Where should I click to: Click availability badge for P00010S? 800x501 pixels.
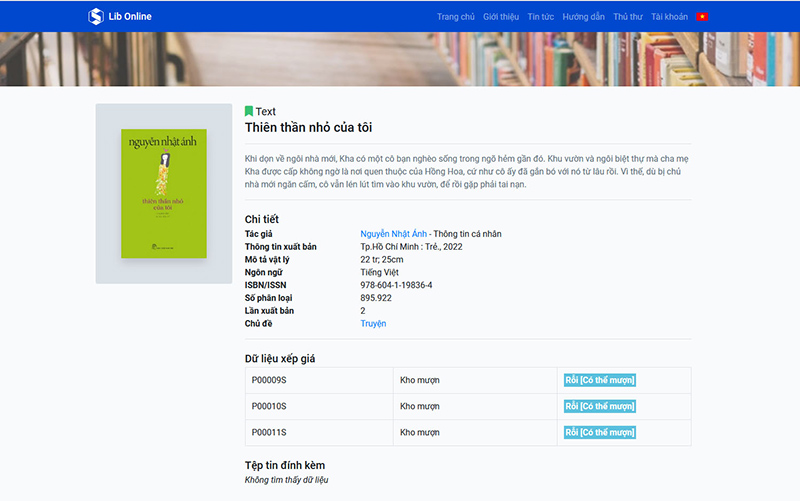(x=600, y=406)
